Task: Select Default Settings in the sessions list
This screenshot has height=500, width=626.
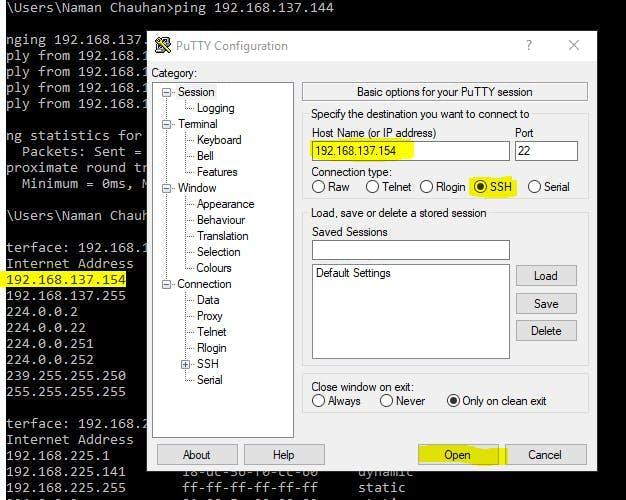Action: (x=353, y=273)
